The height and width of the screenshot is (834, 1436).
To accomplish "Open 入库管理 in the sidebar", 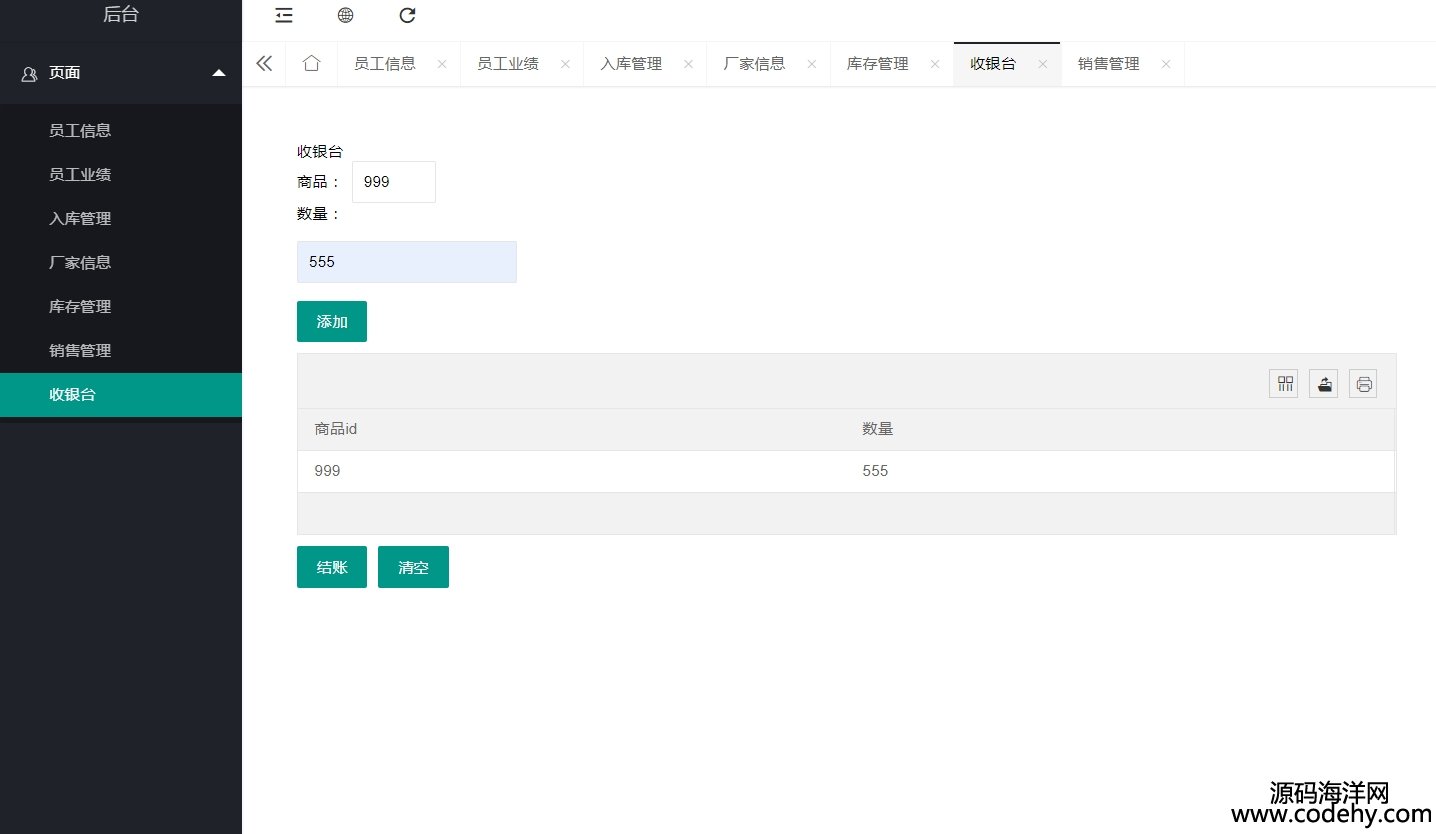I will point(80,219).
